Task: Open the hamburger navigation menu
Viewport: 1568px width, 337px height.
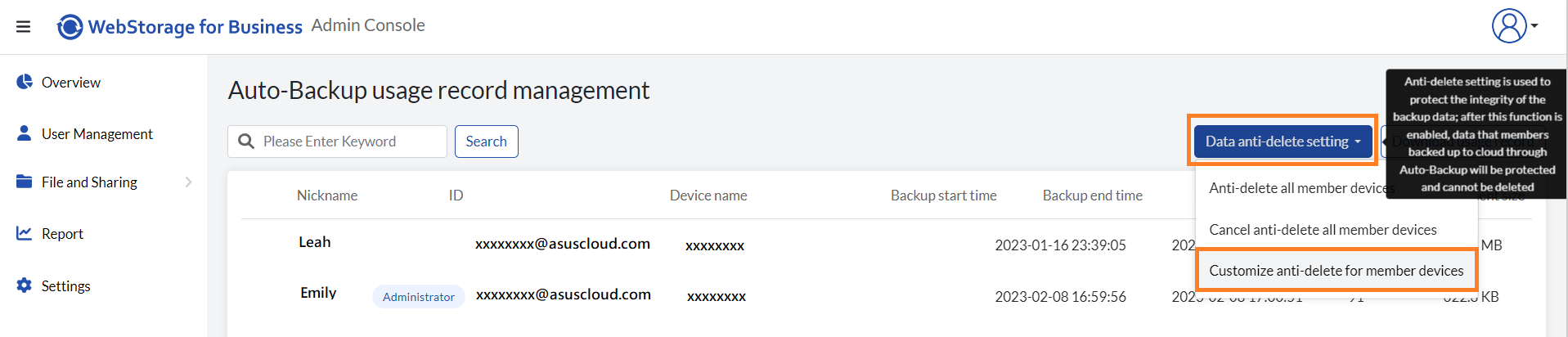Action: tap(24, 27)
